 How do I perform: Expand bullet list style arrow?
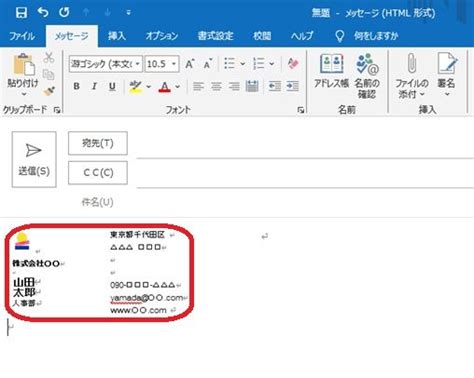[243, 64]
